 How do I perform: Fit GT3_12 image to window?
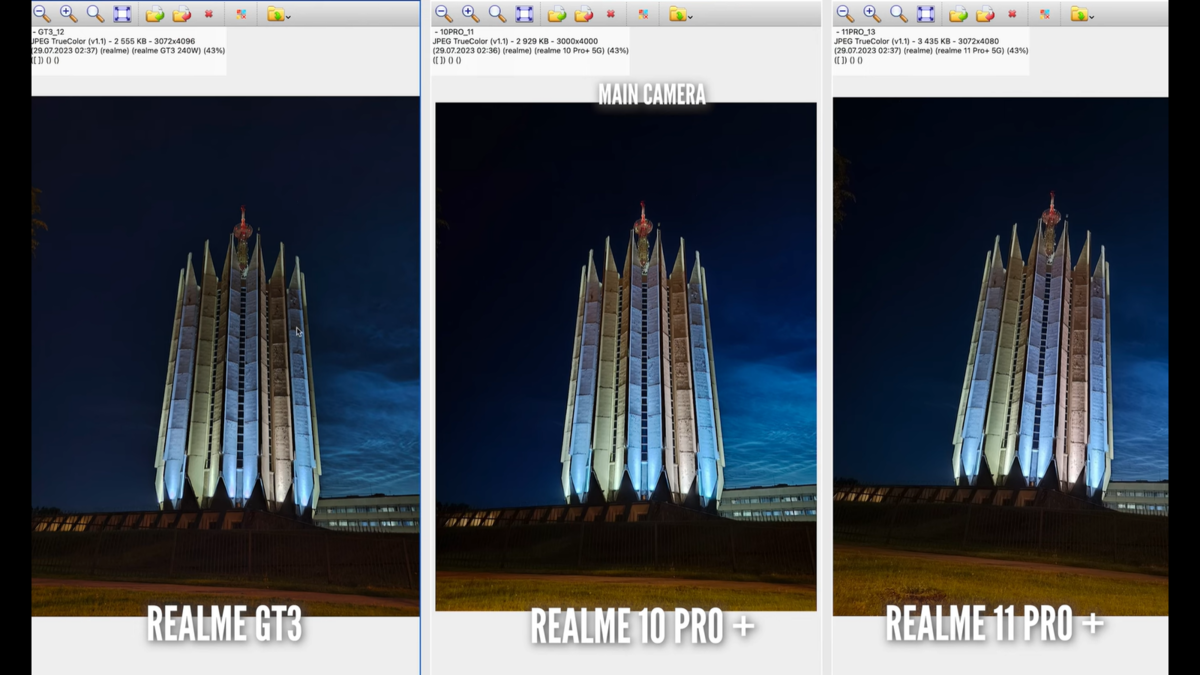122,14
